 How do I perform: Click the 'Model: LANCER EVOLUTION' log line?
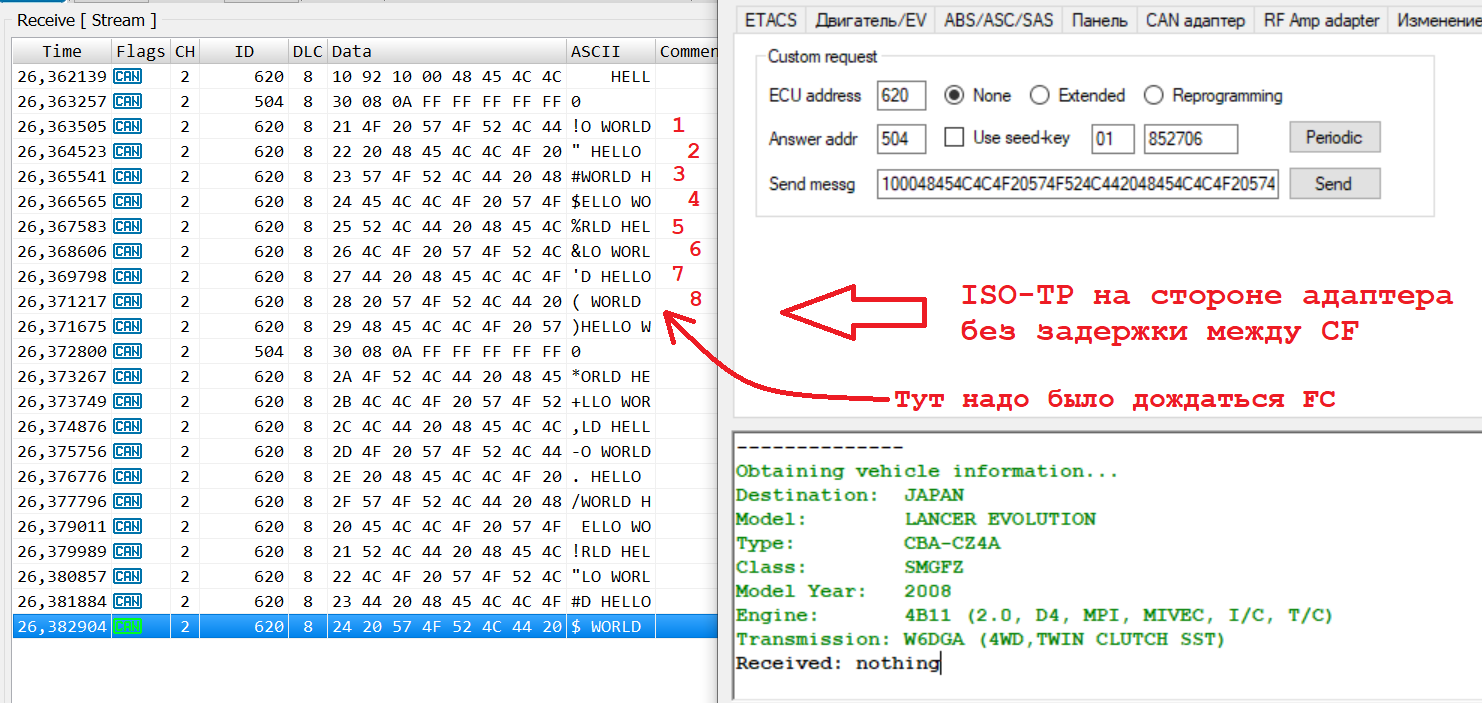pyautogui.click(x=916, y=519)
